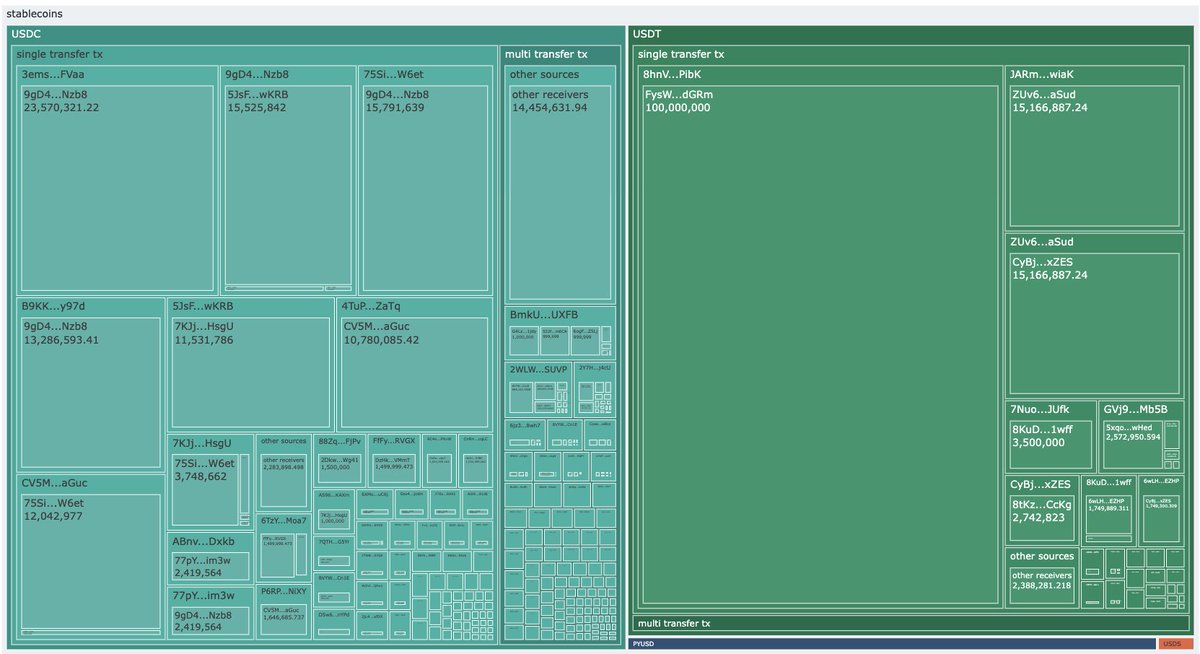Click the 12,042,977 receiver cell
Screen dimensions: 1200x654
click(x=91, y=562)
